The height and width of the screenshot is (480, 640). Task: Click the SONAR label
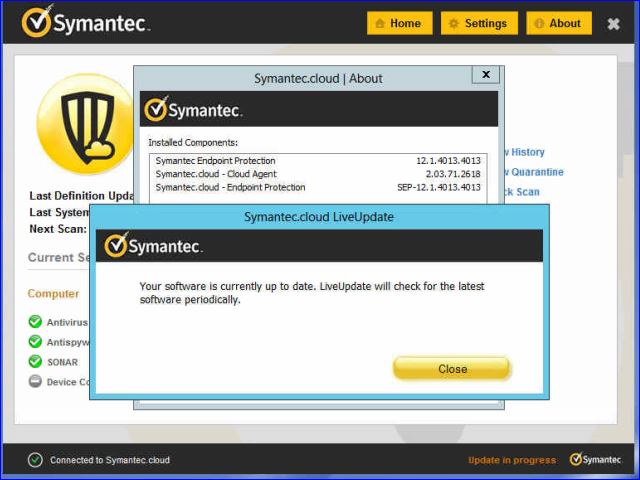click(62, 362)
